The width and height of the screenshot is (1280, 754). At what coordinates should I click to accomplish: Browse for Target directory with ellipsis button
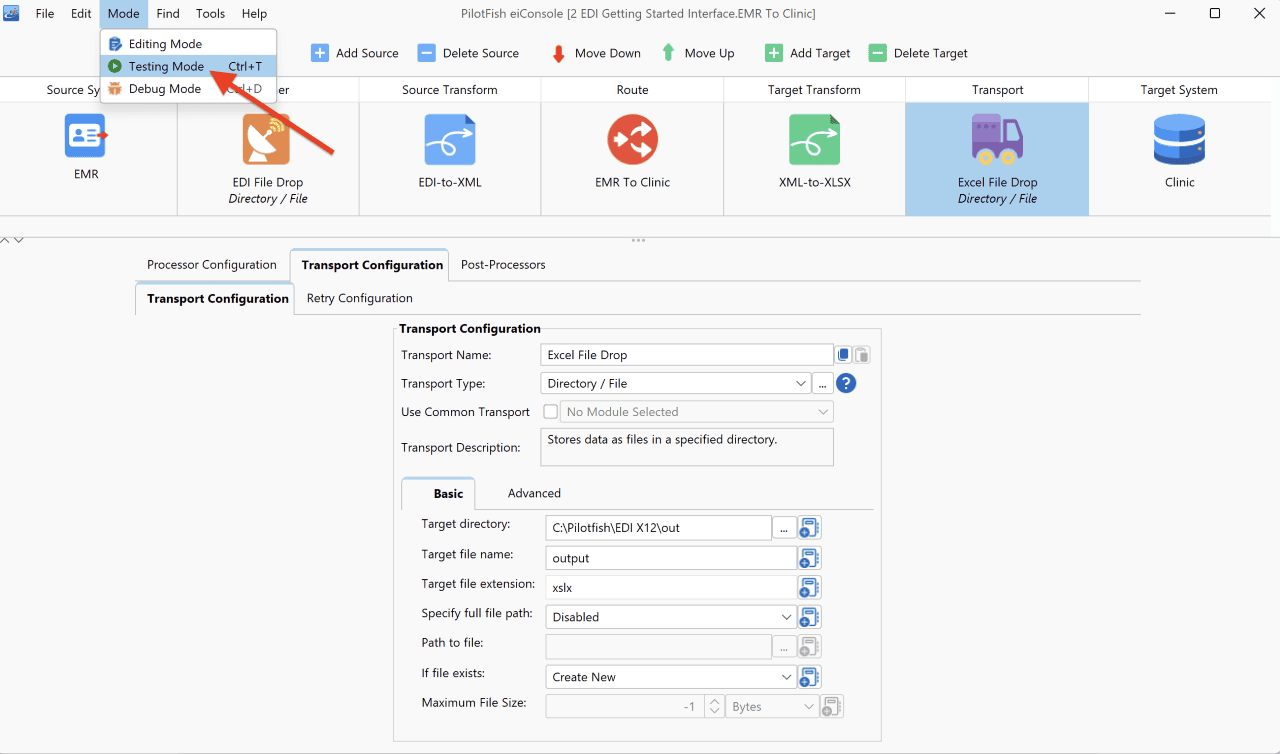784,528
